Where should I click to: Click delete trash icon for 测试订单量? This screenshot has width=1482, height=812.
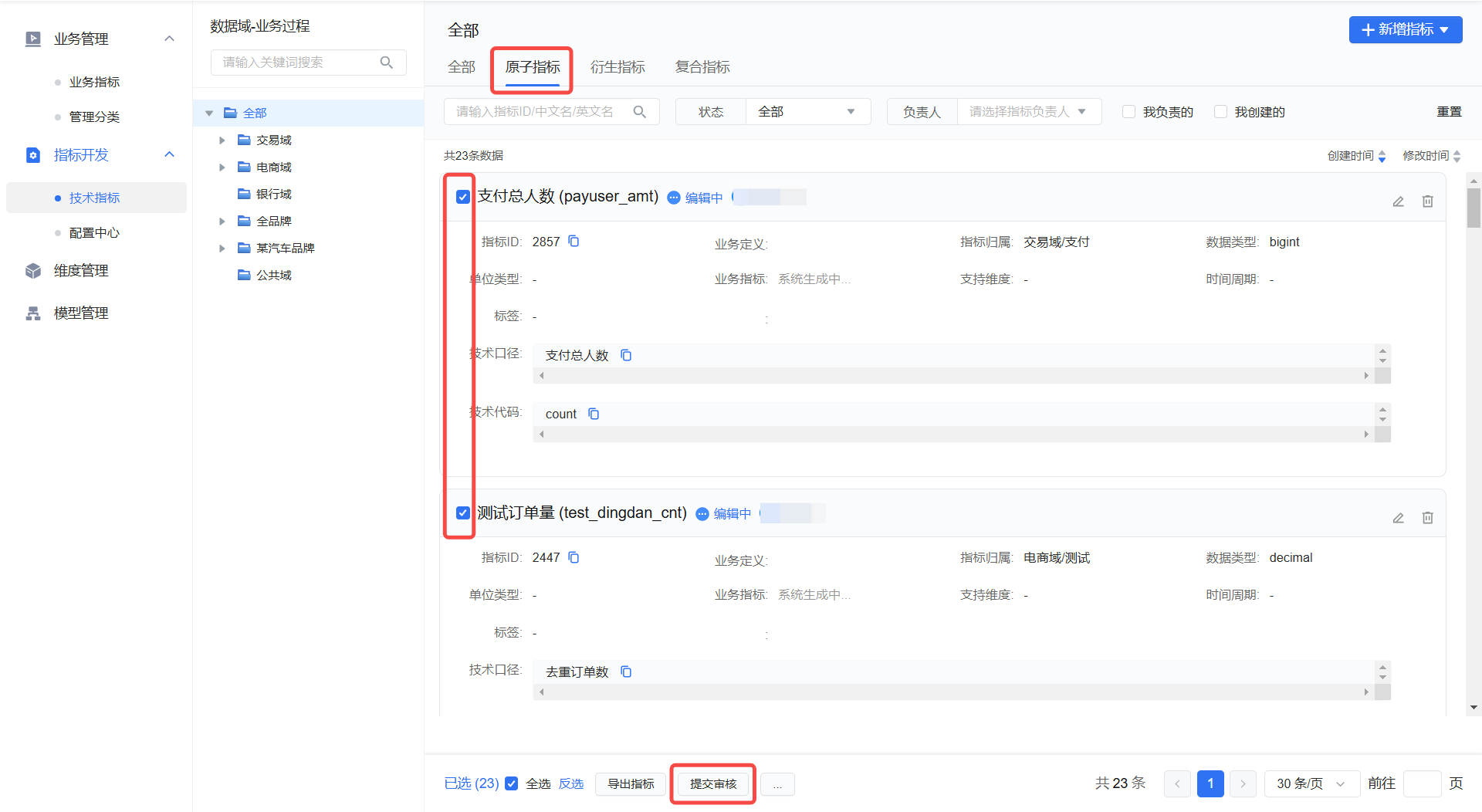click(x=1427, y=518)
